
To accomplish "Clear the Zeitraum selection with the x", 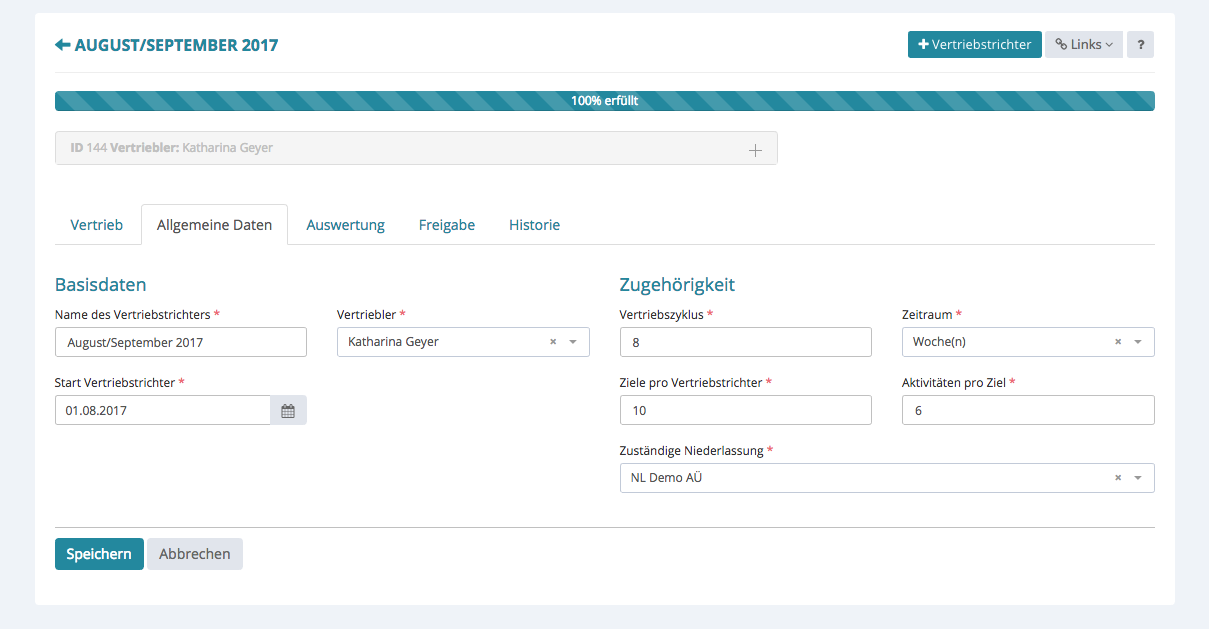I will pos(1118,342).
